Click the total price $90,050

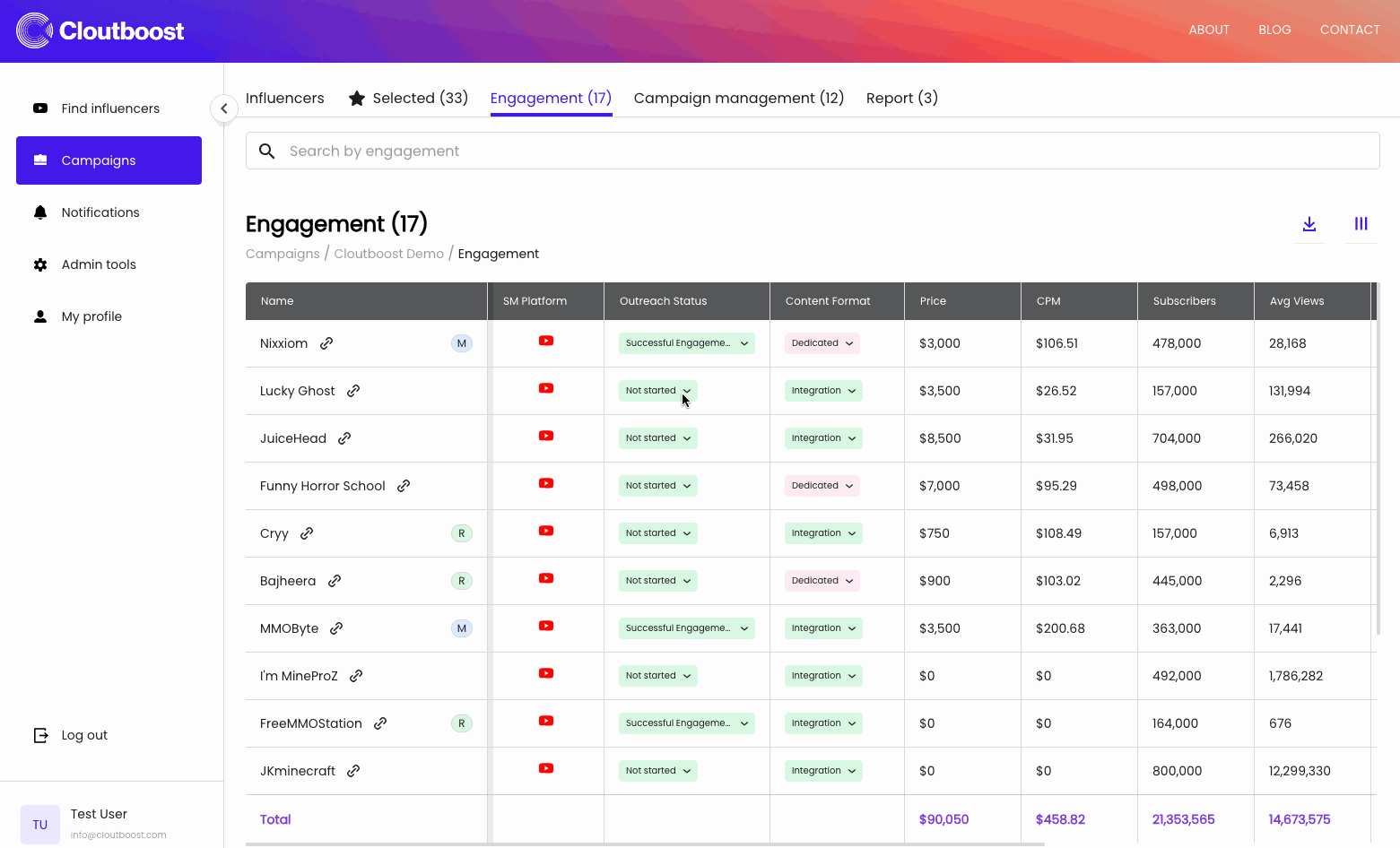943,819
